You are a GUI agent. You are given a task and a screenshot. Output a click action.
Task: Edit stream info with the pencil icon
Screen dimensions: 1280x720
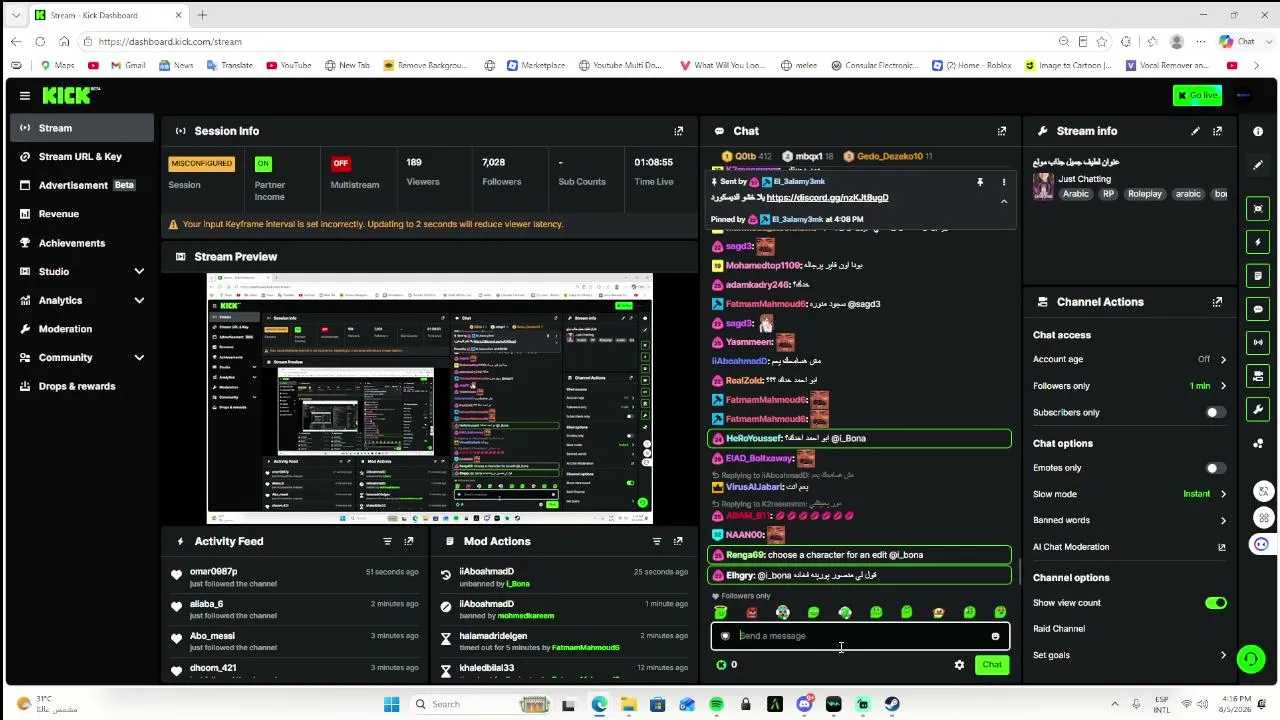click(x=1195, y=131)
